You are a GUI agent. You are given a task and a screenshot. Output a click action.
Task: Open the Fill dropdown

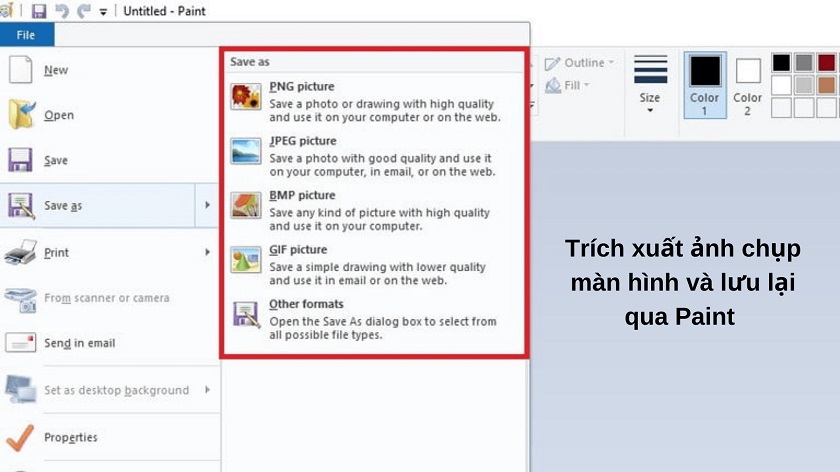point(567,85)
